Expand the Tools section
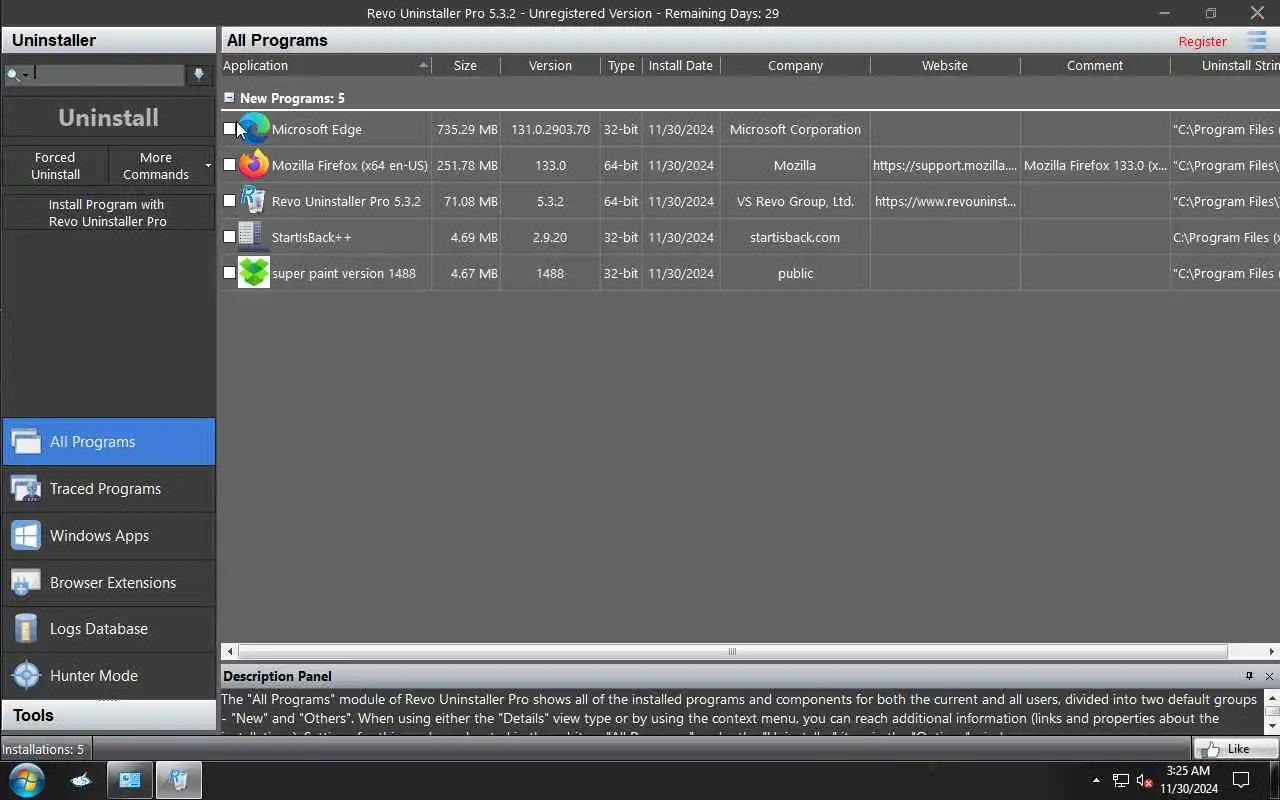The image size is (1280, 800). pos(108,715)
